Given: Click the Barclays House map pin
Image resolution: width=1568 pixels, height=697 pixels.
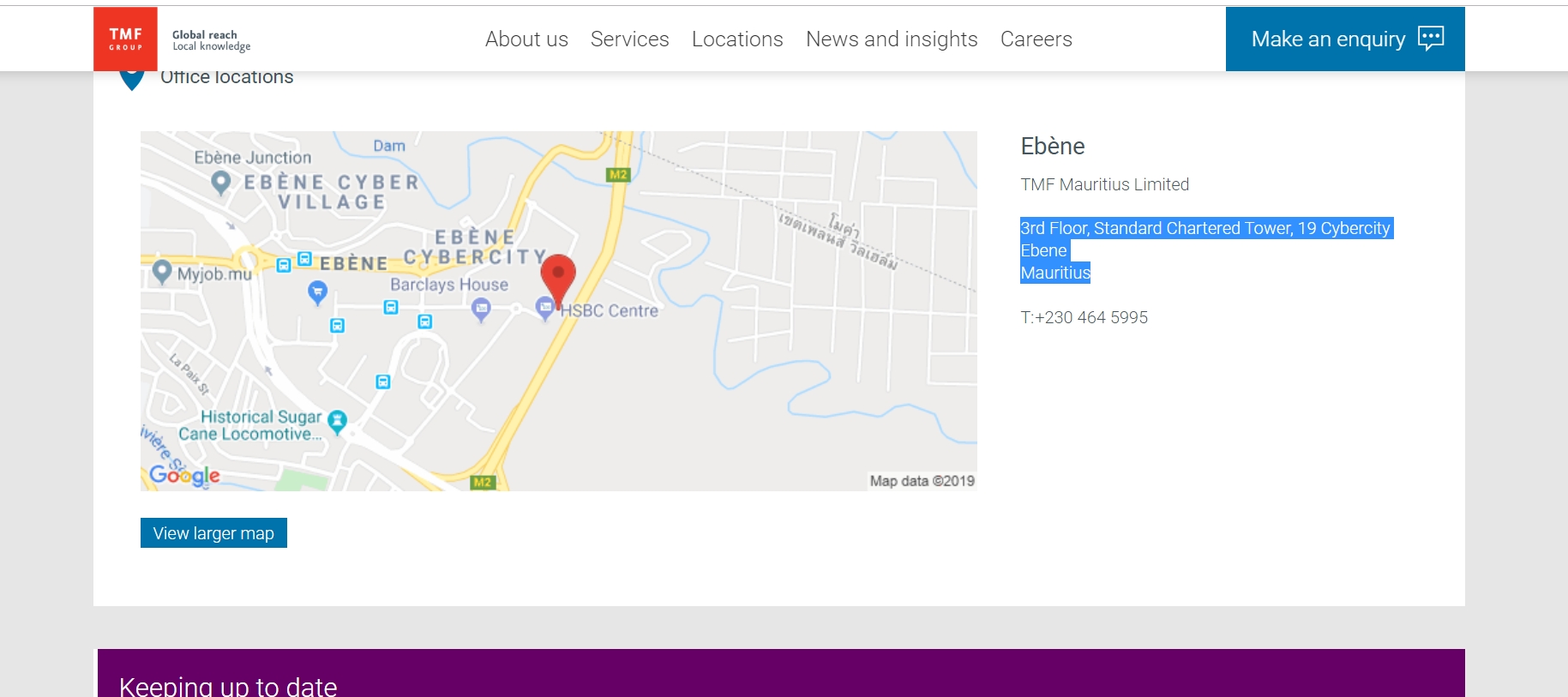Looking at the screenshot, I should point(481,309).
